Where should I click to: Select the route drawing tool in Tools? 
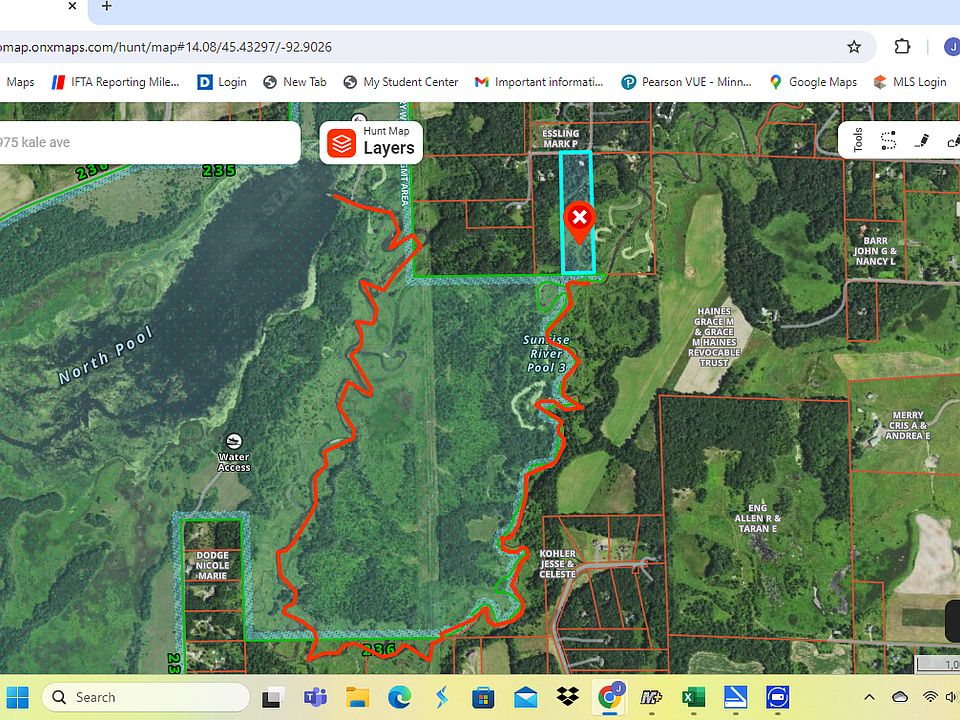(888, 141)
